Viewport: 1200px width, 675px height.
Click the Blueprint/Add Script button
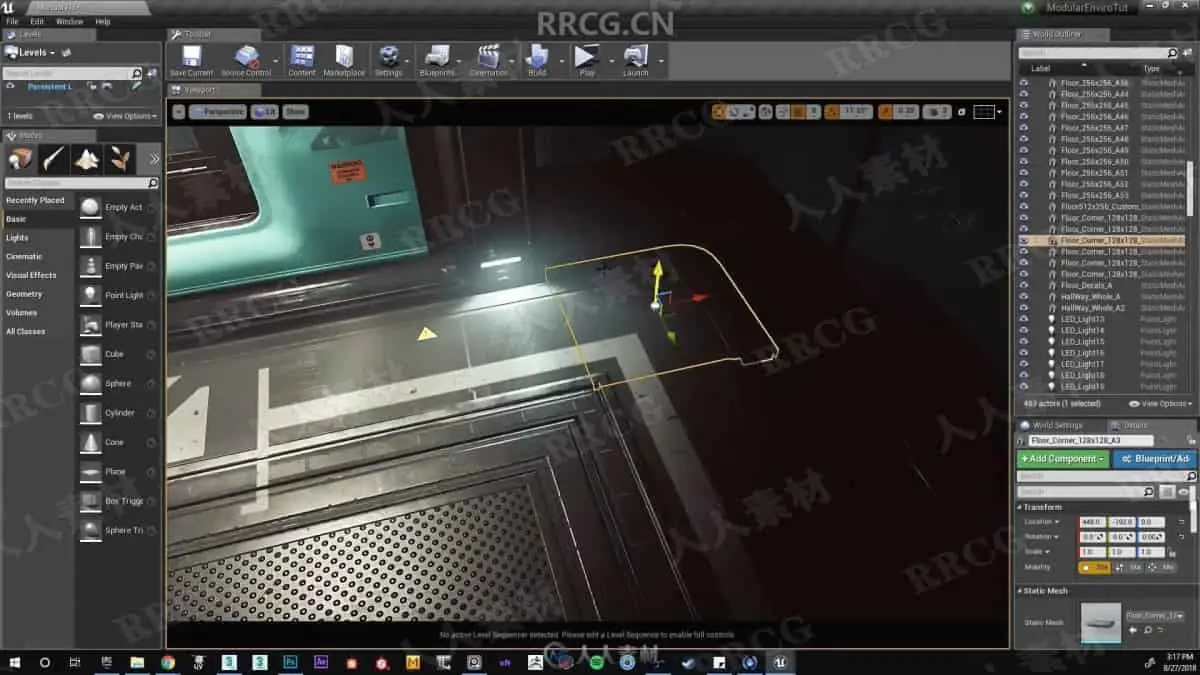click(1154, 459)
